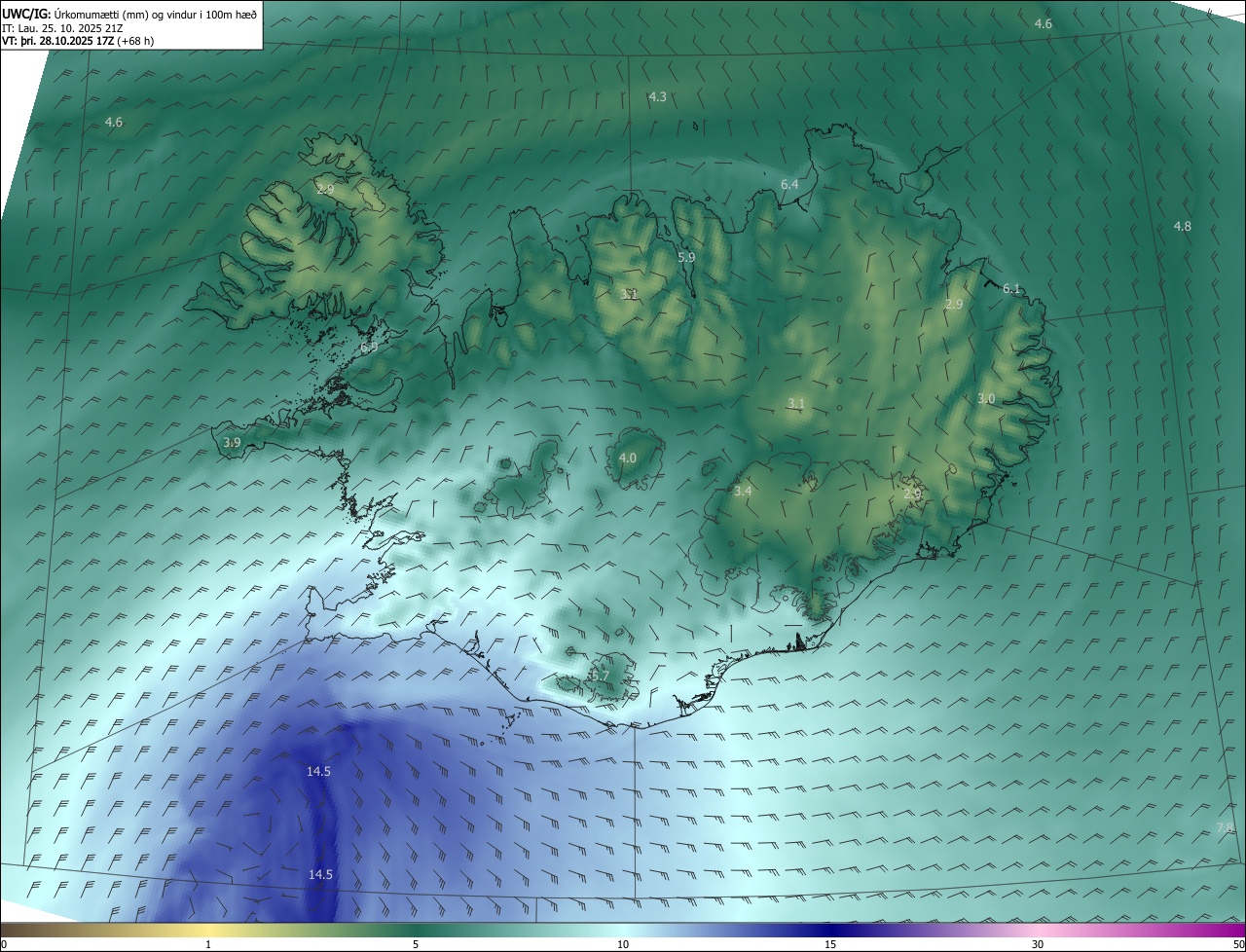Click the 5 tick label on the color scale
Viewport: 1246px width, 952px height.
click(416, 944)
